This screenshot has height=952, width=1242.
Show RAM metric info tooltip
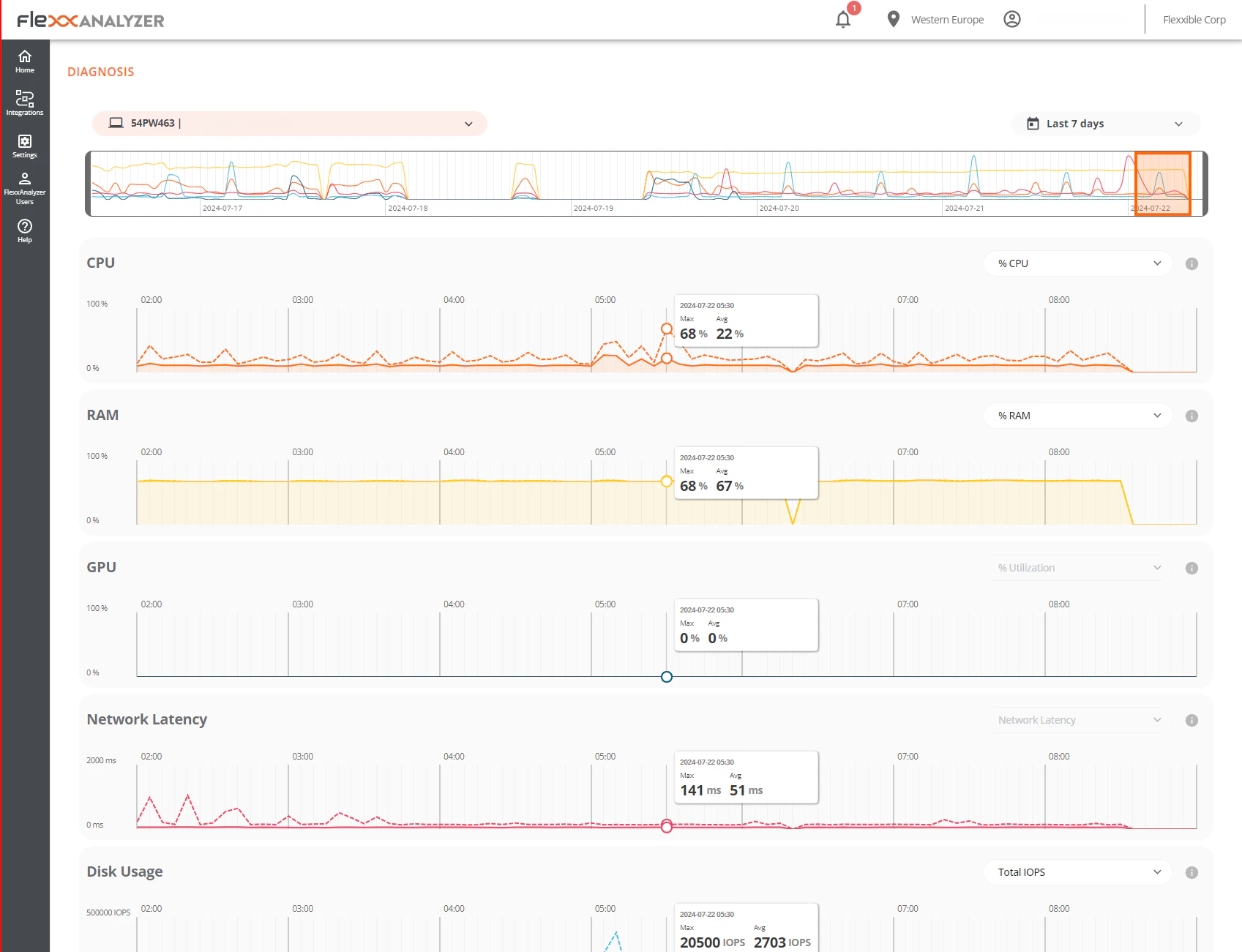[x=1192, y=416]
